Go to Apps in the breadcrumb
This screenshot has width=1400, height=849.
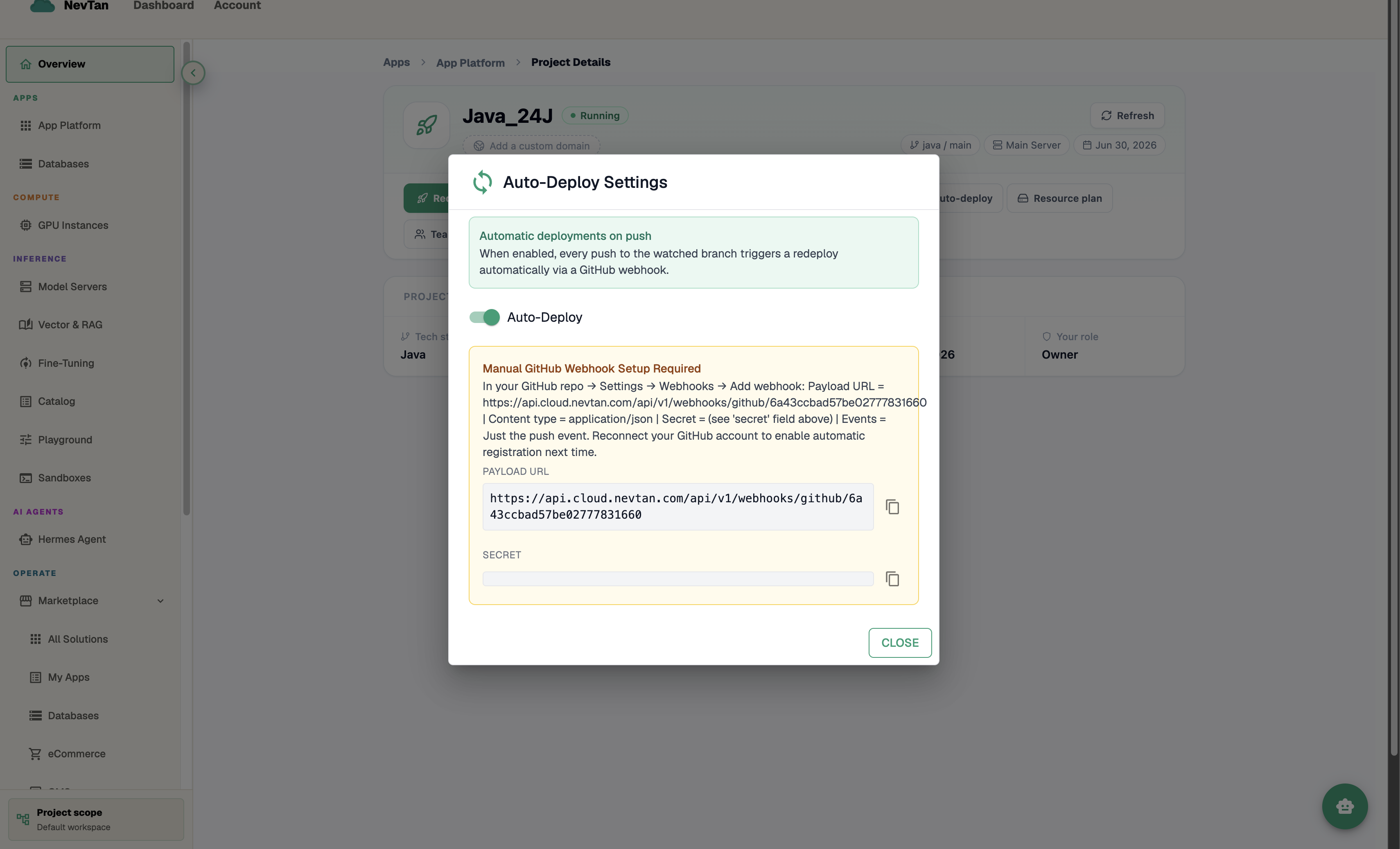click(x=396, y=62)
